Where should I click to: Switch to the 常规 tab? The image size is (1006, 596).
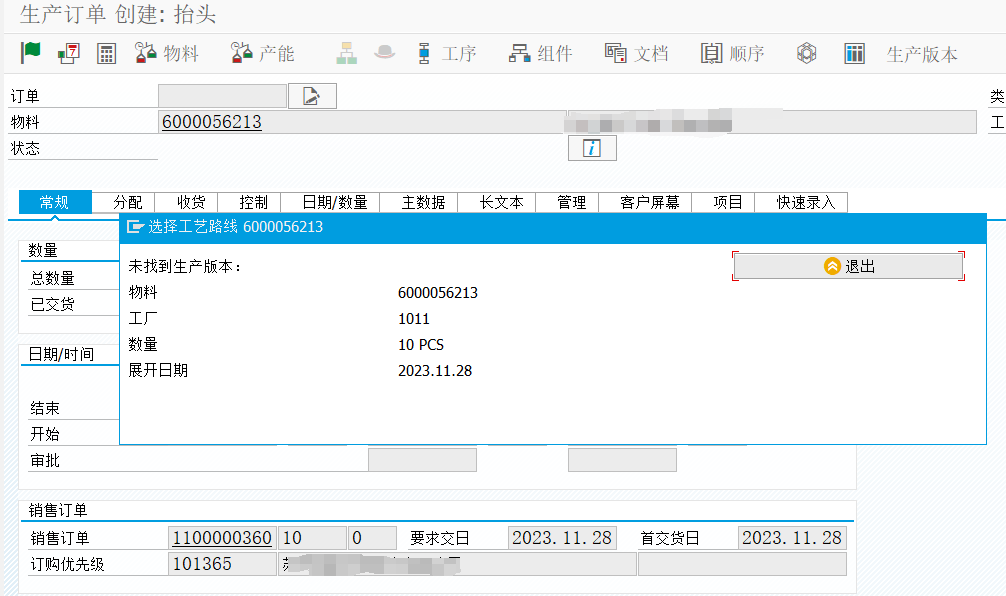coord(55,203)
